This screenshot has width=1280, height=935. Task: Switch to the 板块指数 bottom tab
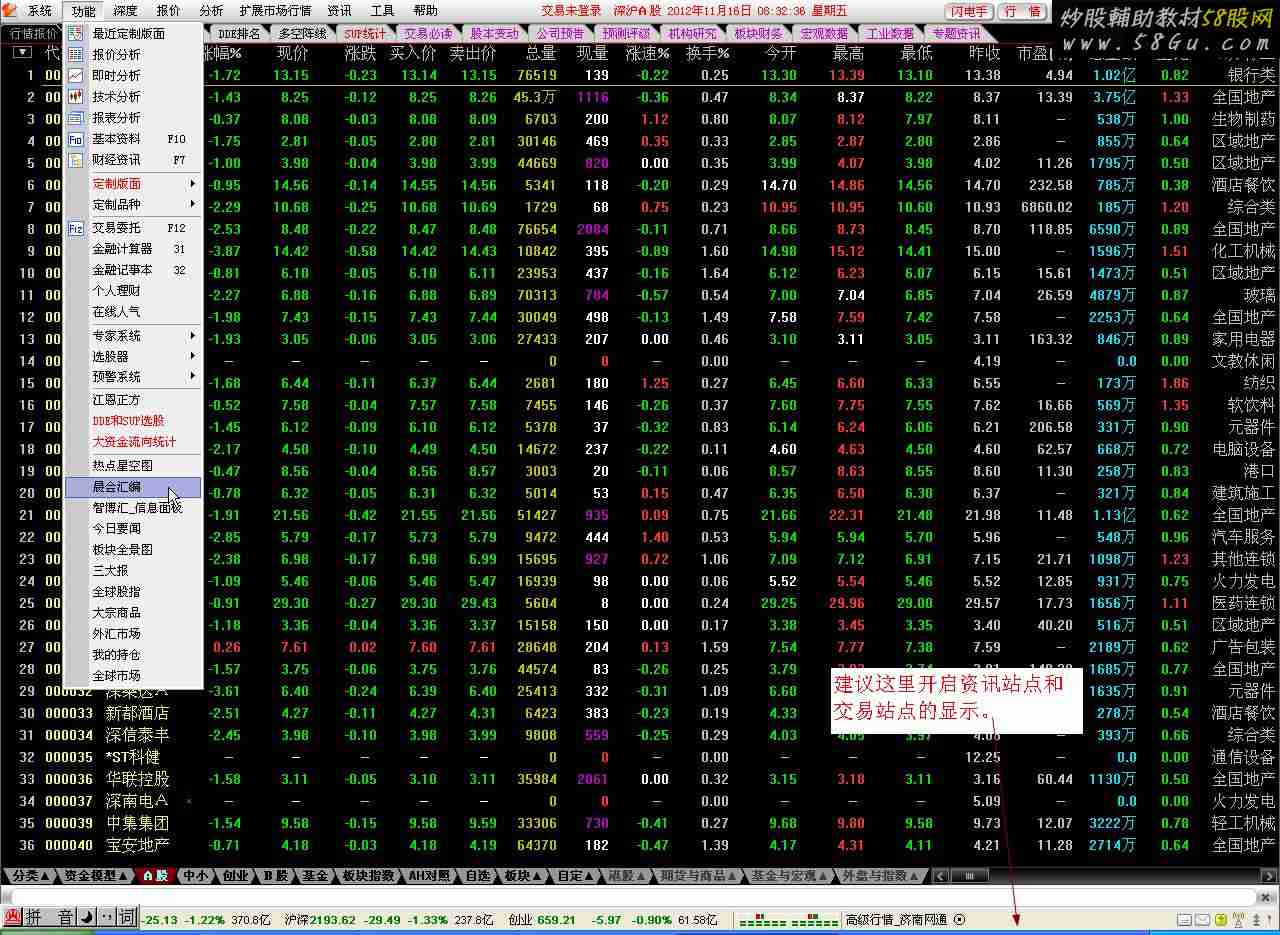point(368,876)
